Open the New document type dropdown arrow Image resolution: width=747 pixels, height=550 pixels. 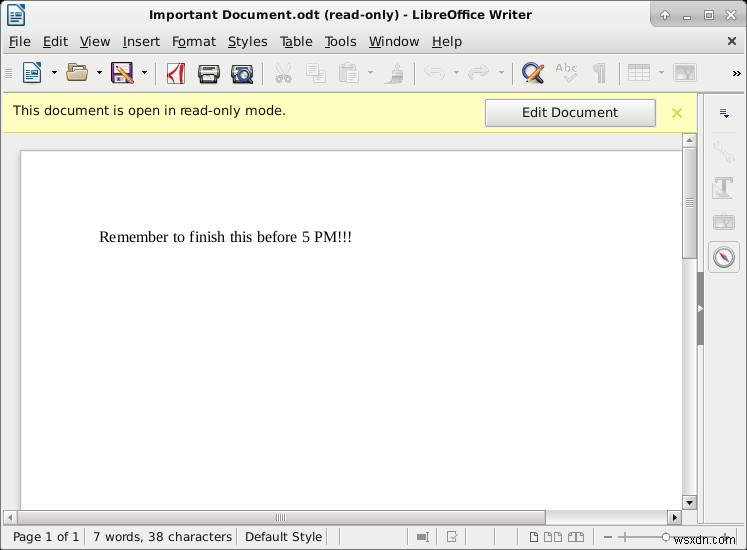(54, 73)
